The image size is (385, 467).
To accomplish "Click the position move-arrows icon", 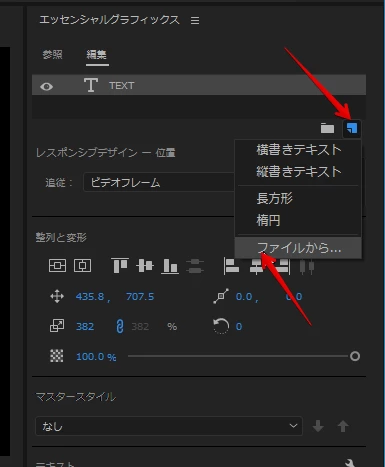I will (x=57, y=296).
